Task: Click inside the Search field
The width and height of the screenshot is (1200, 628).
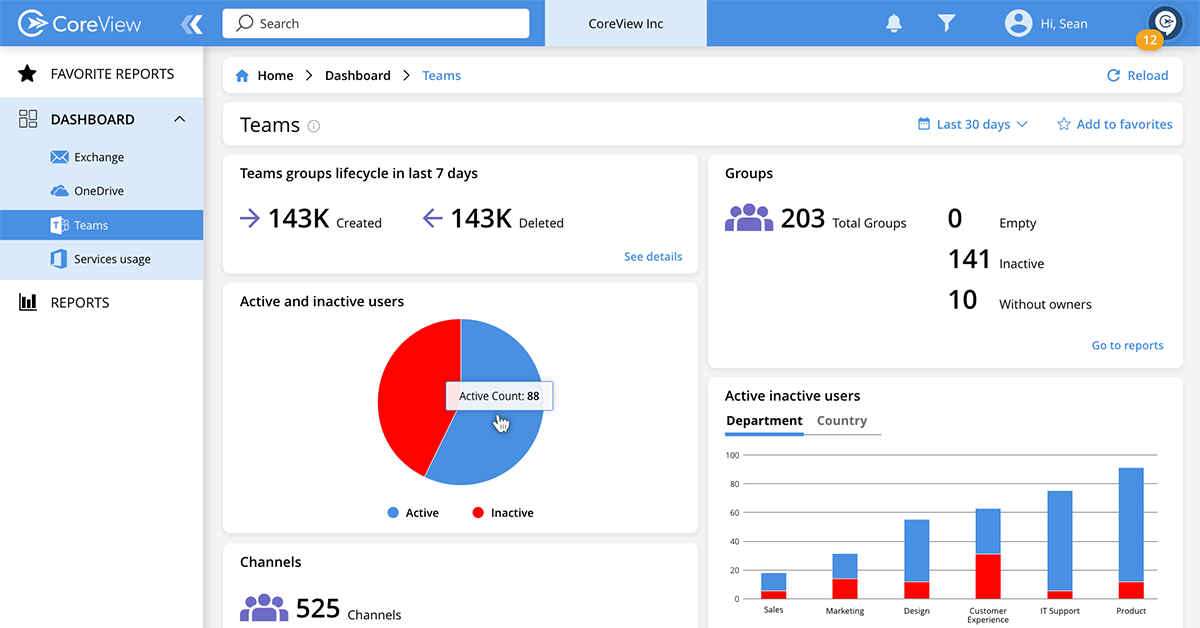Action: [x=375, y=22]
